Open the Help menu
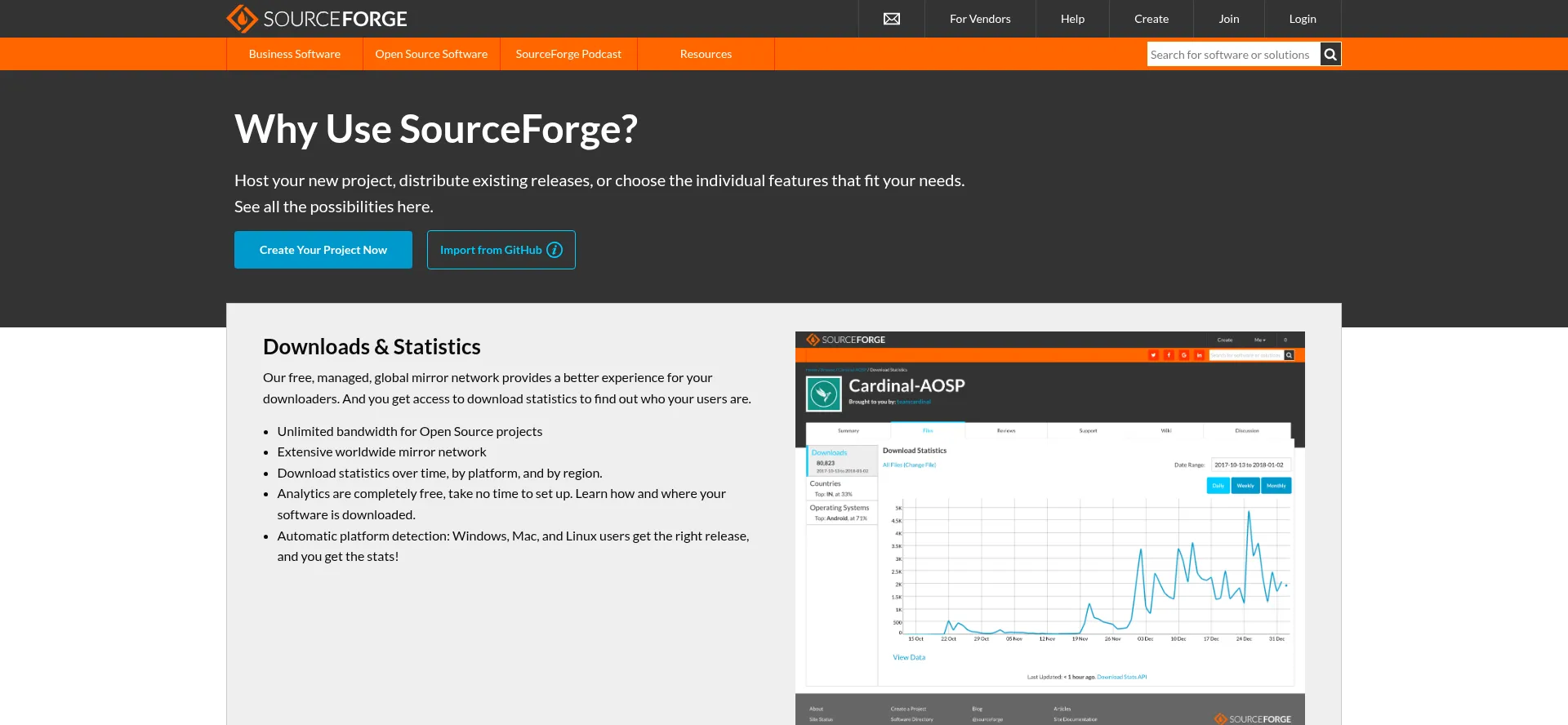 pos(1072,19)
